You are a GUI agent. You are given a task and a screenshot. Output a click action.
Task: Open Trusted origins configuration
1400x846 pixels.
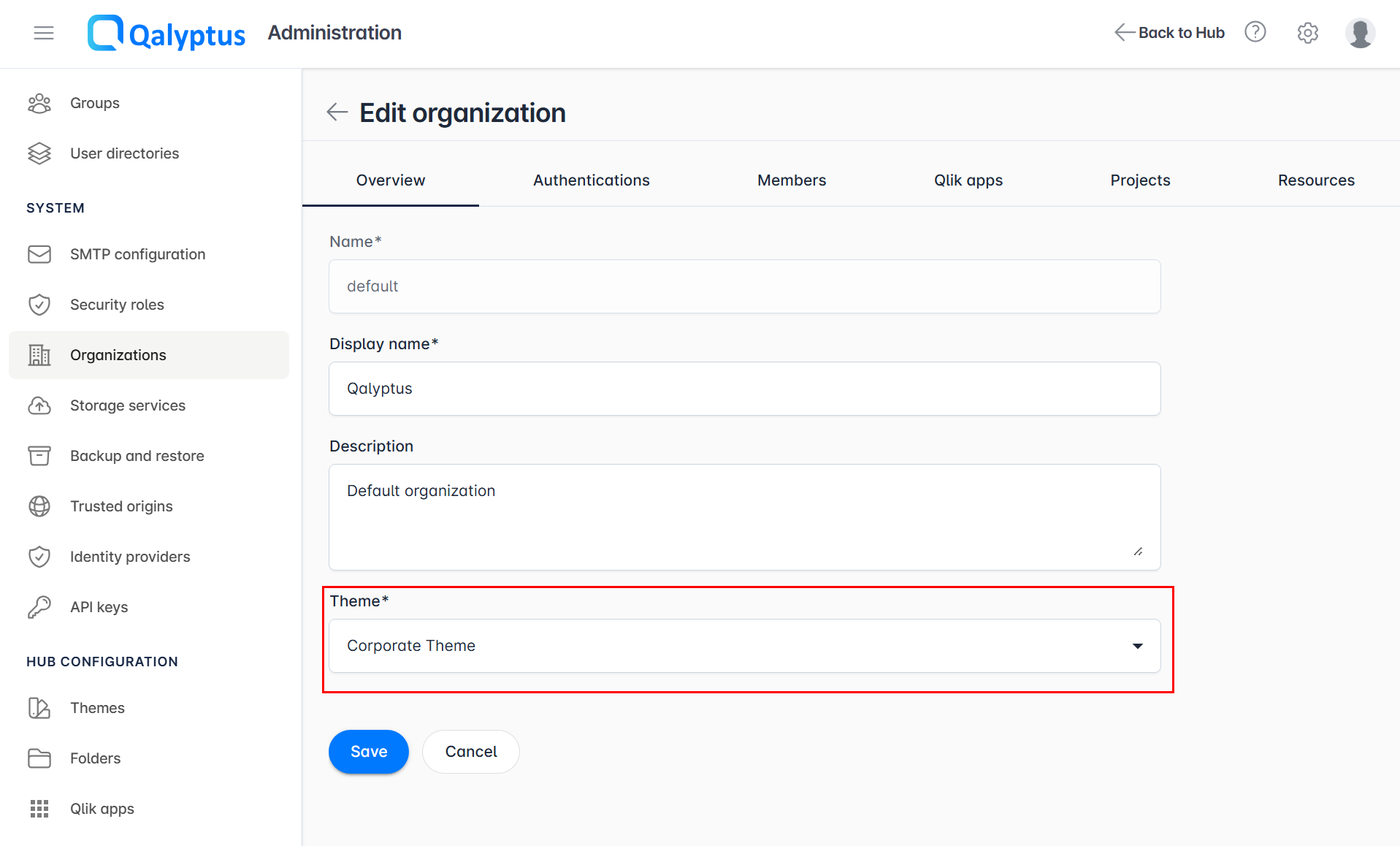click(x=121, y=506)
